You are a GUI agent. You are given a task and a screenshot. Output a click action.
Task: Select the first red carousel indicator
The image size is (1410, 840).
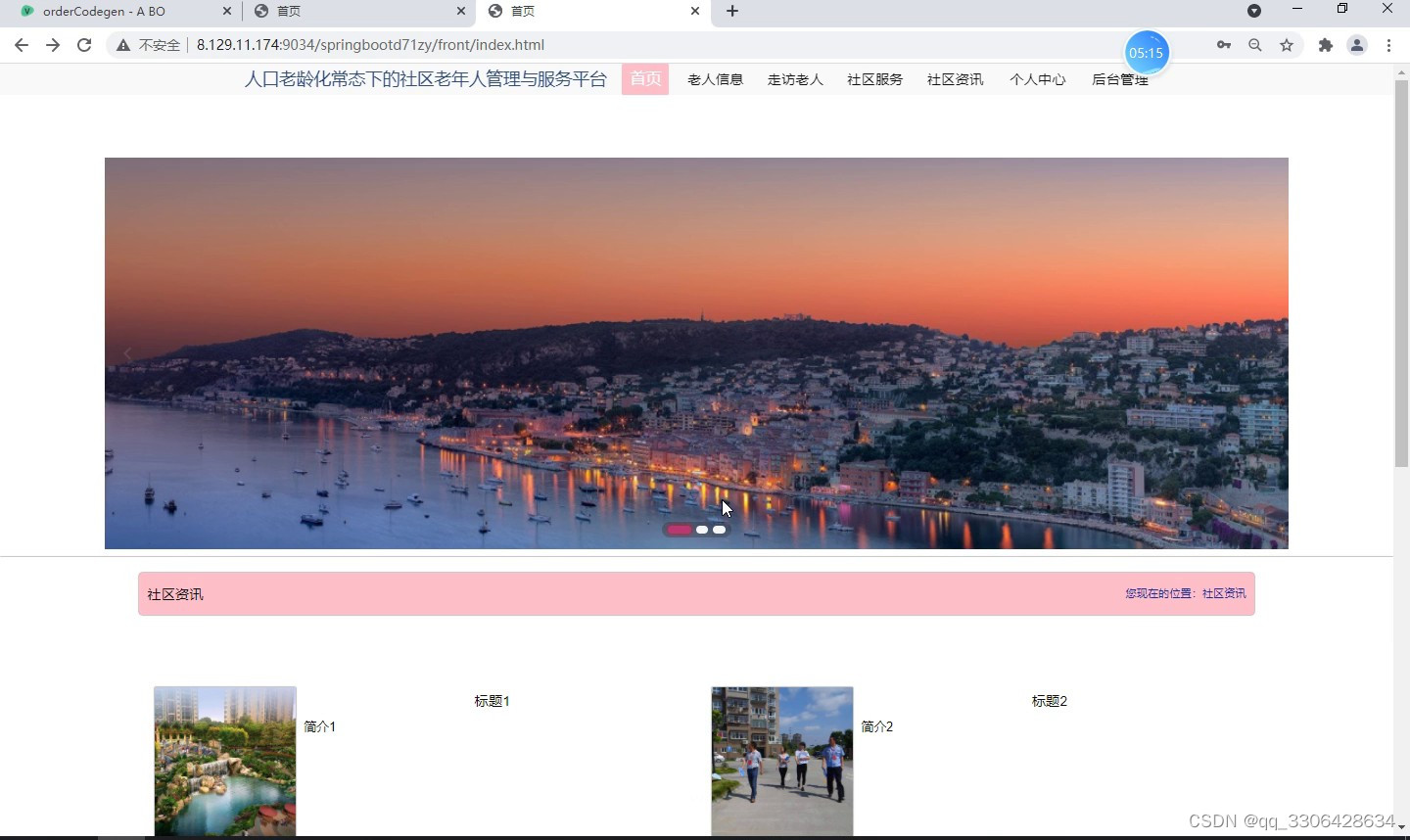pyautogui.click(x=679, y=530)
